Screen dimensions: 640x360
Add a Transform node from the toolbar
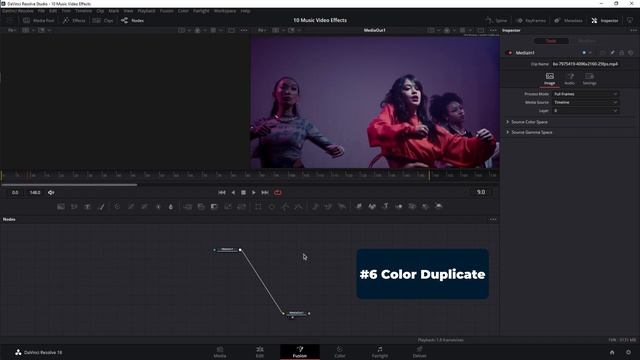[241, 207]
